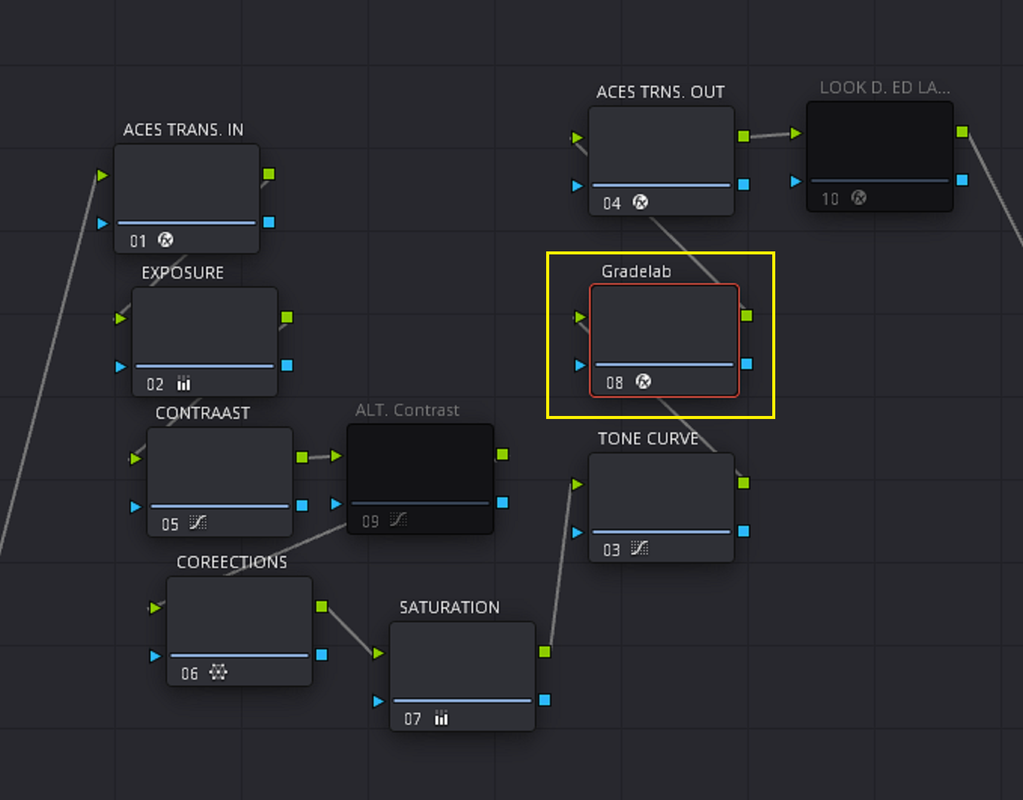Click the ACES TRNS. OUT node label
The width and height of the screenshot is (1023, 800).
click(x=660, y=92)
